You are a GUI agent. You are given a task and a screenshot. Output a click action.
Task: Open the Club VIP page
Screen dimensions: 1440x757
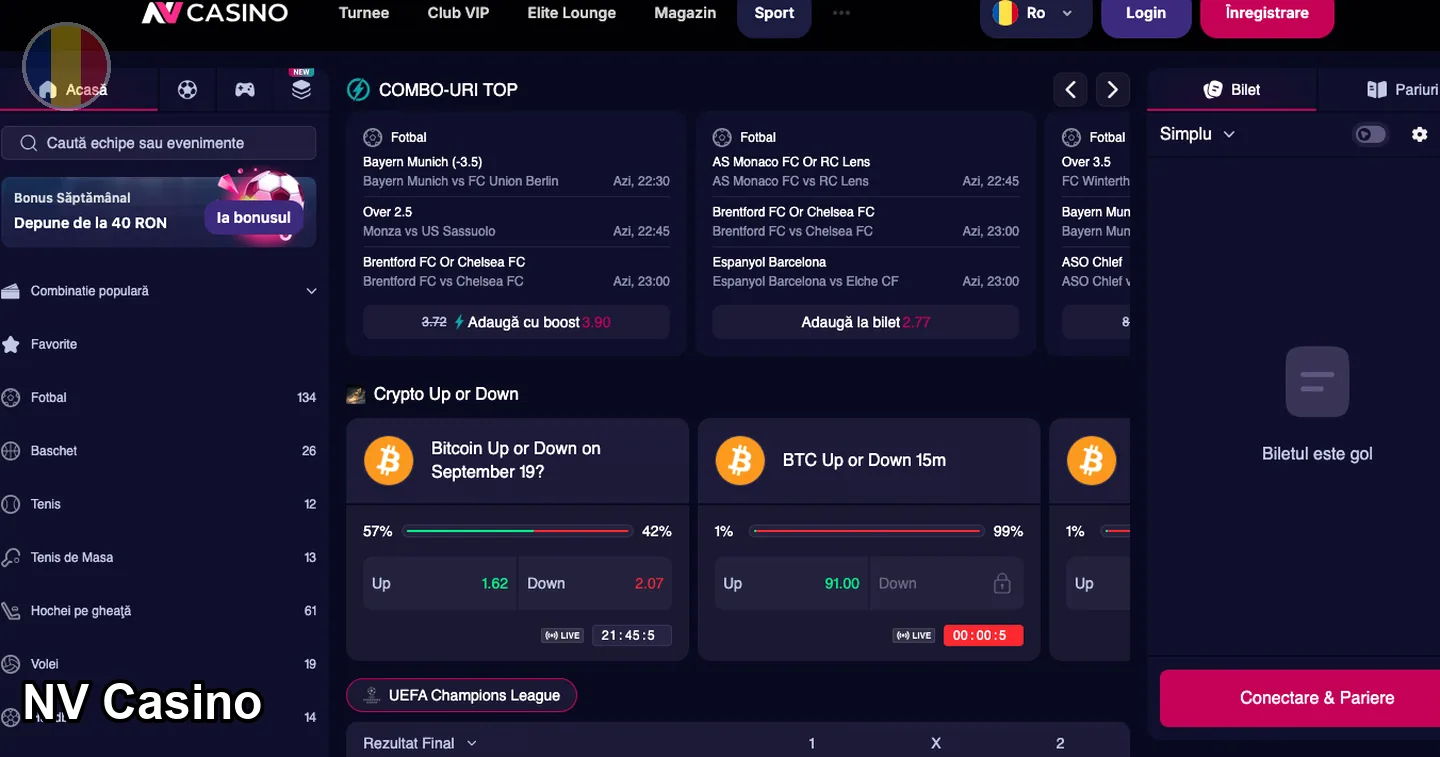(x=458, y=13)
